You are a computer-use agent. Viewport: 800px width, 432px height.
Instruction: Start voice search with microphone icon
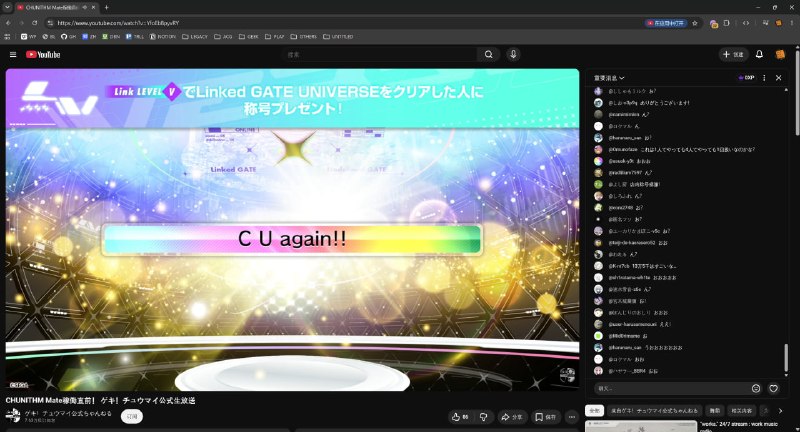(x=513, y=55)
